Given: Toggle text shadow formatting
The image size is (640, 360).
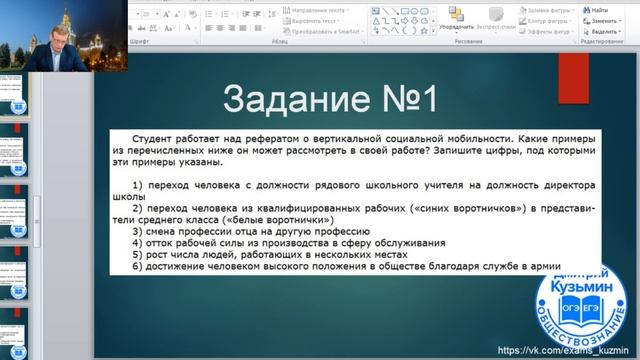Looking at the screenshot, I should 131,28.
